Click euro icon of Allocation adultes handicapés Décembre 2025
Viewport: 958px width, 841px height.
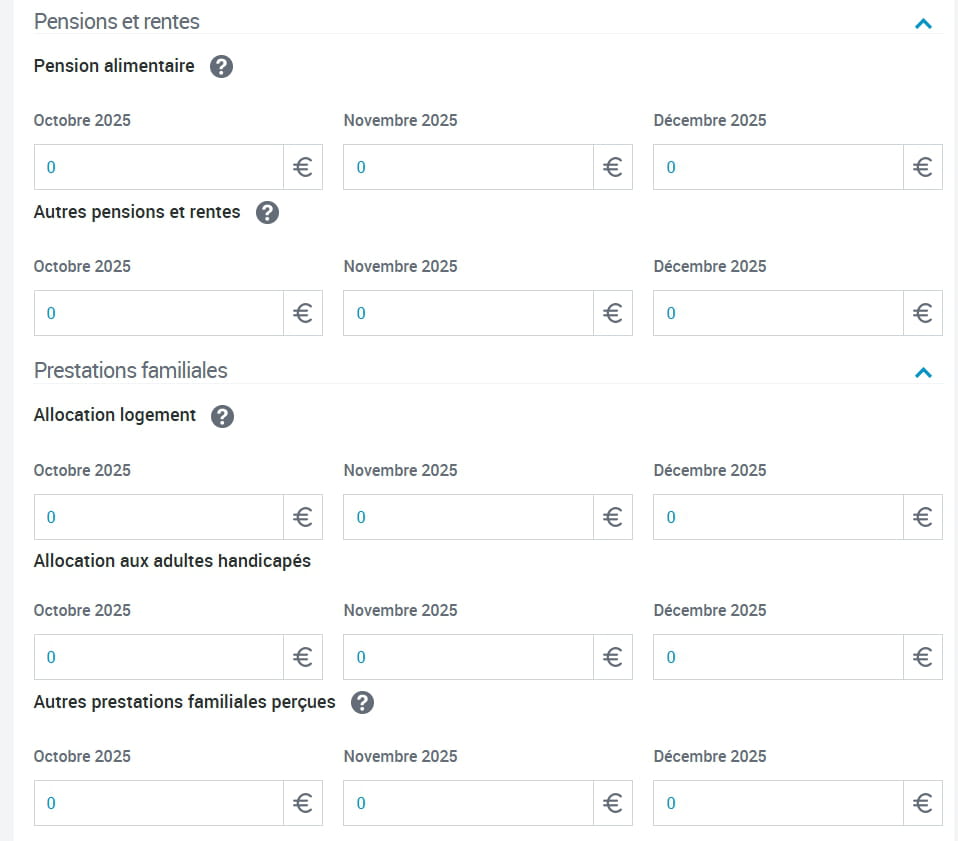[923, 657]
